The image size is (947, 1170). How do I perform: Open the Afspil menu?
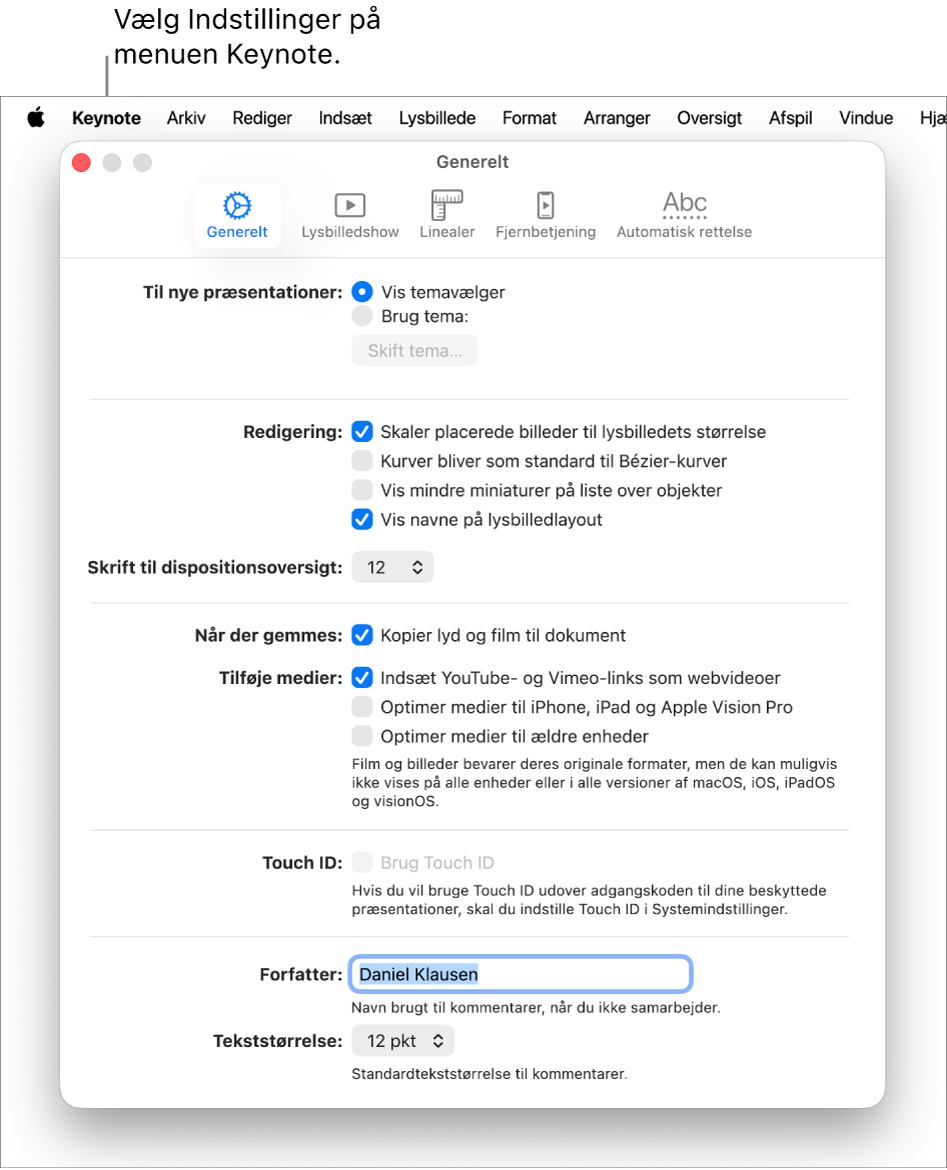point(790,118)
